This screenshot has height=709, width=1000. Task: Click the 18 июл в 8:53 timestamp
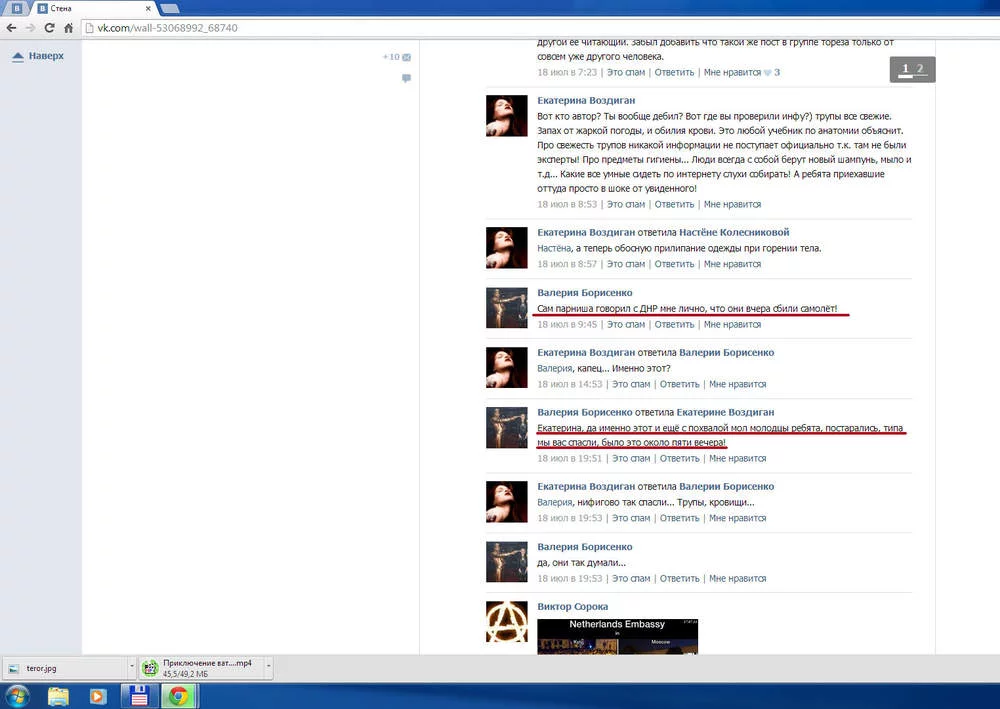(x=567, y=205)
